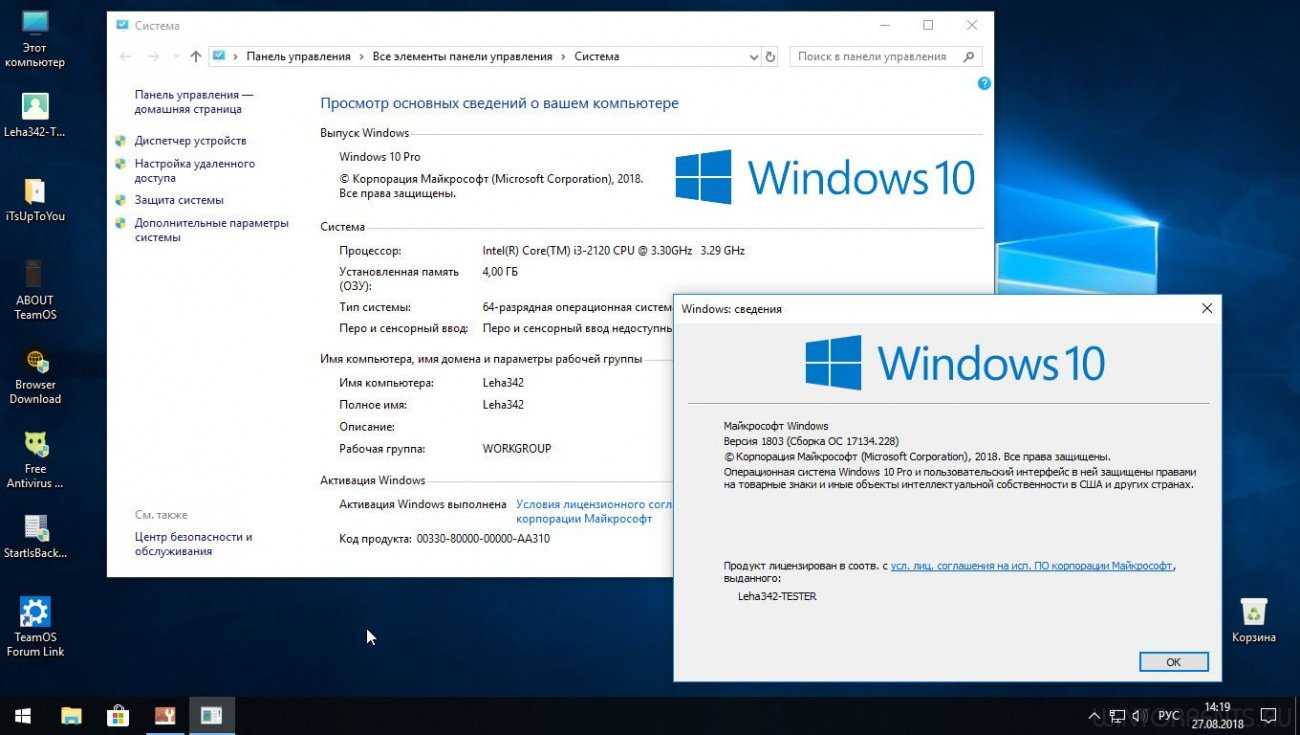Click the усл. лиц. соглашения link in dialog

pyautogui.click(x=1031, y=566)
